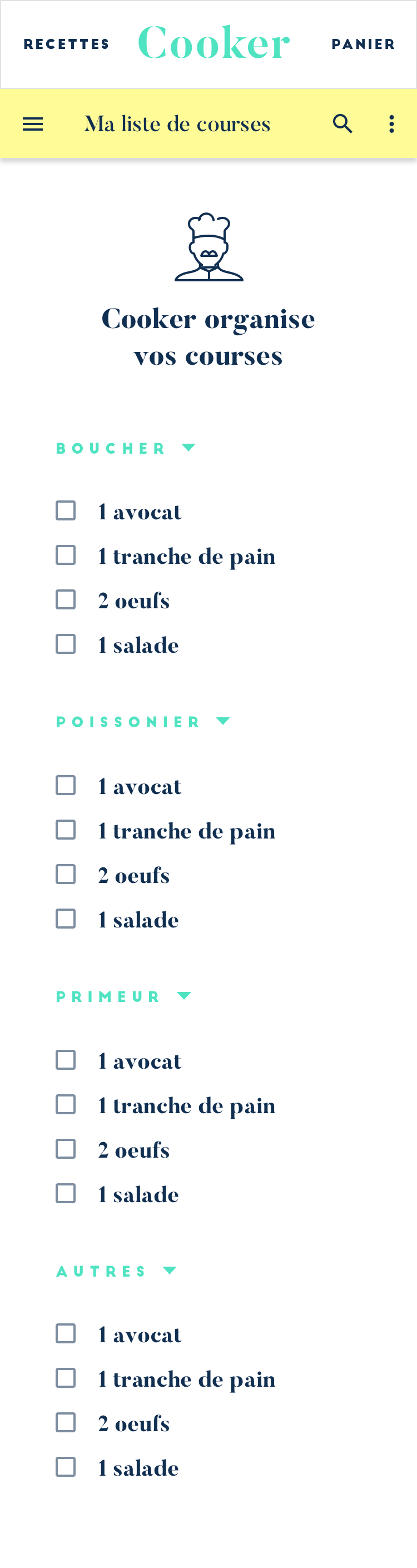Open the Recettes menu item
The image size is (417, 1568).
(66, 44)
